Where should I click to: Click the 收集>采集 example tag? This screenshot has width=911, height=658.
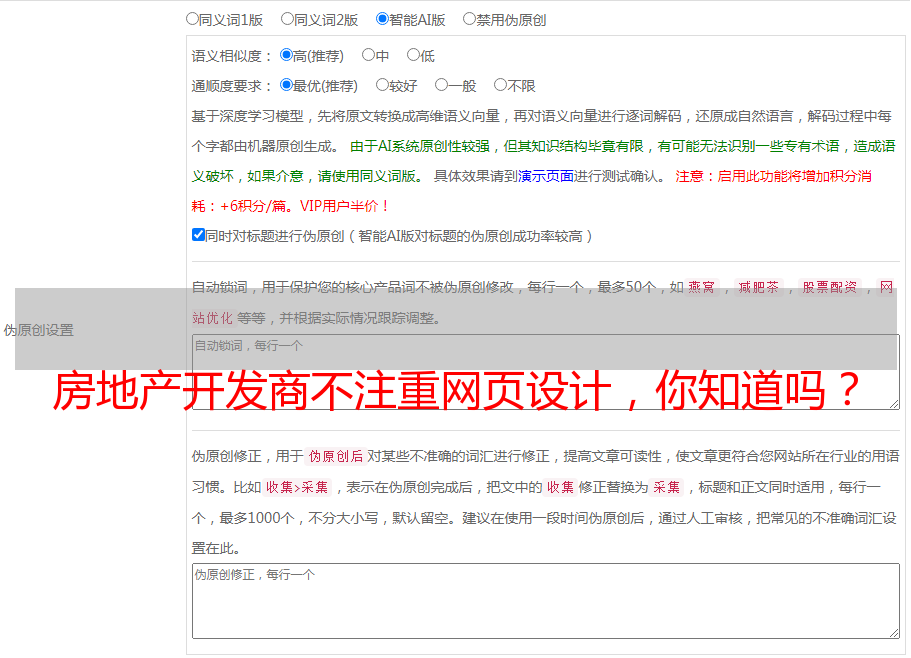297,487
